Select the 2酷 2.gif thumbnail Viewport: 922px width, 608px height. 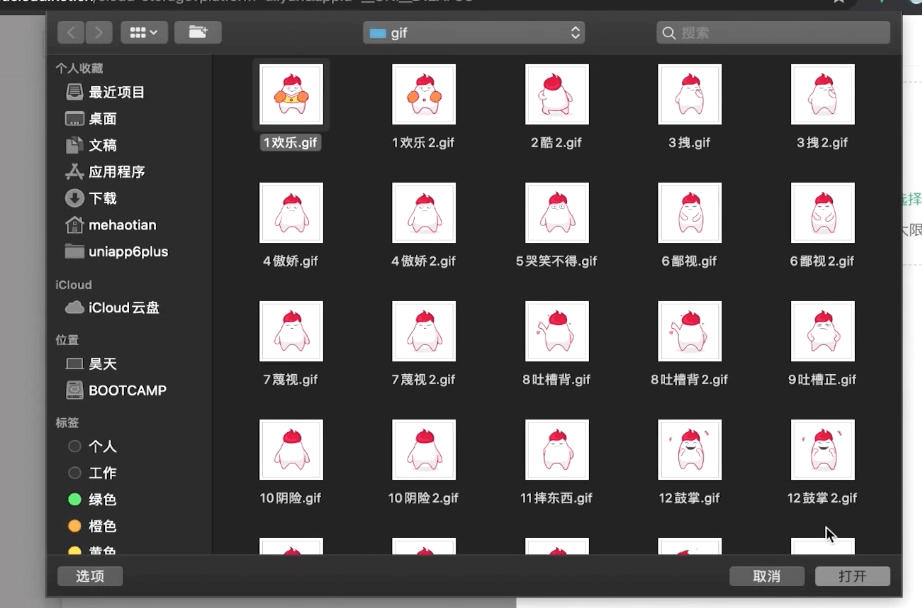point(557,94)
